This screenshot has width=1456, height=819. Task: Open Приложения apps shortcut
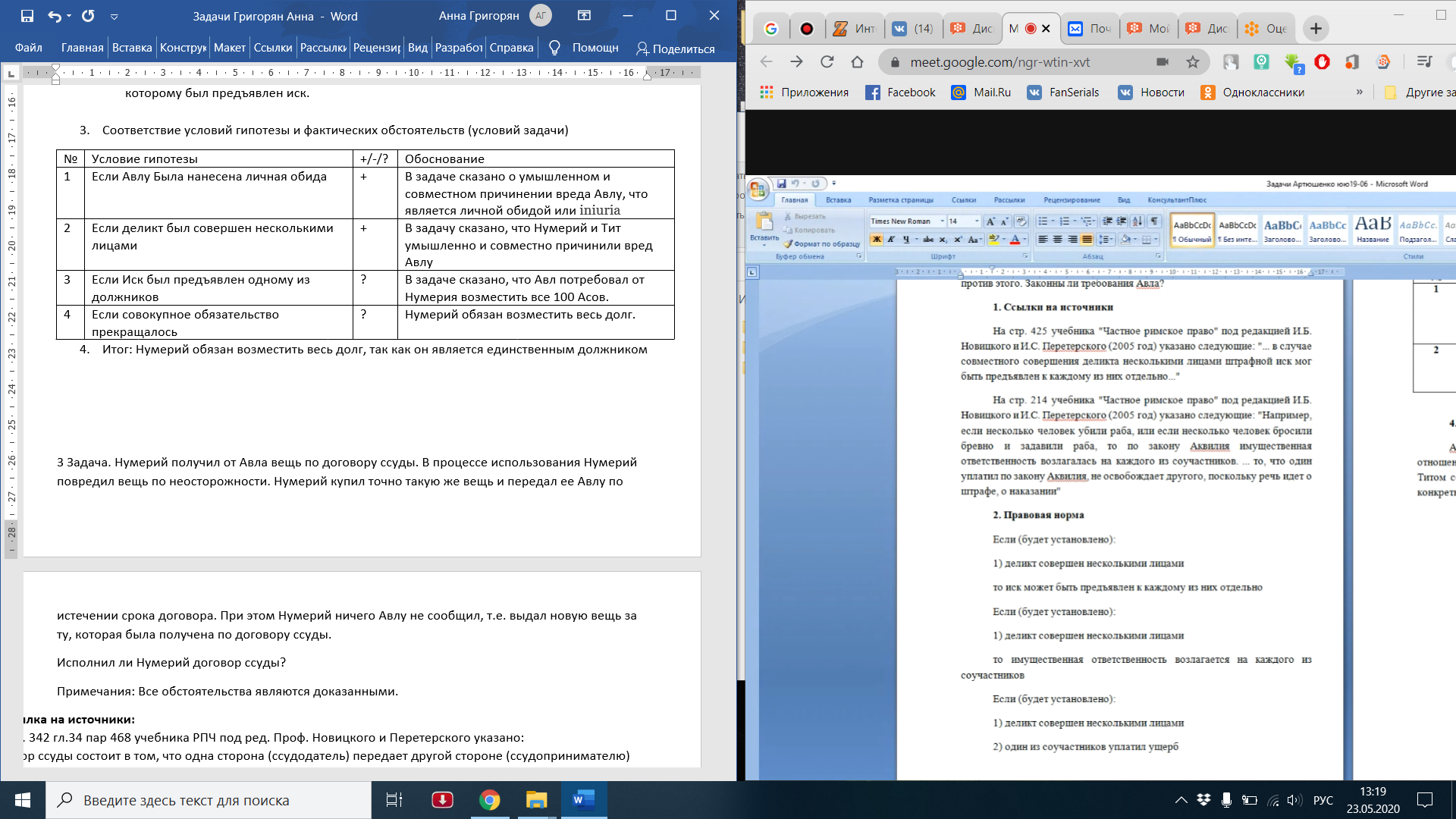805,92
